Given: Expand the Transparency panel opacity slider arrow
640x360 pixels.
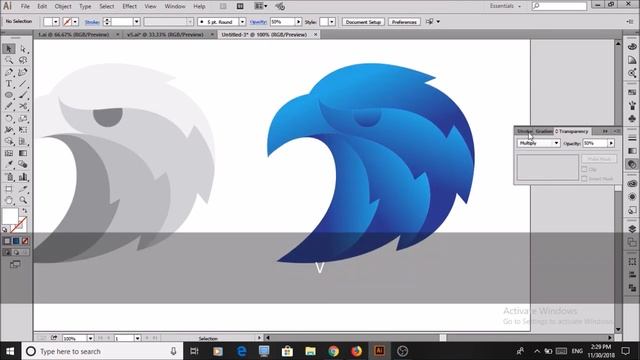Looking at the screenshot, I should pyautogui.click(x=611, y=143).
